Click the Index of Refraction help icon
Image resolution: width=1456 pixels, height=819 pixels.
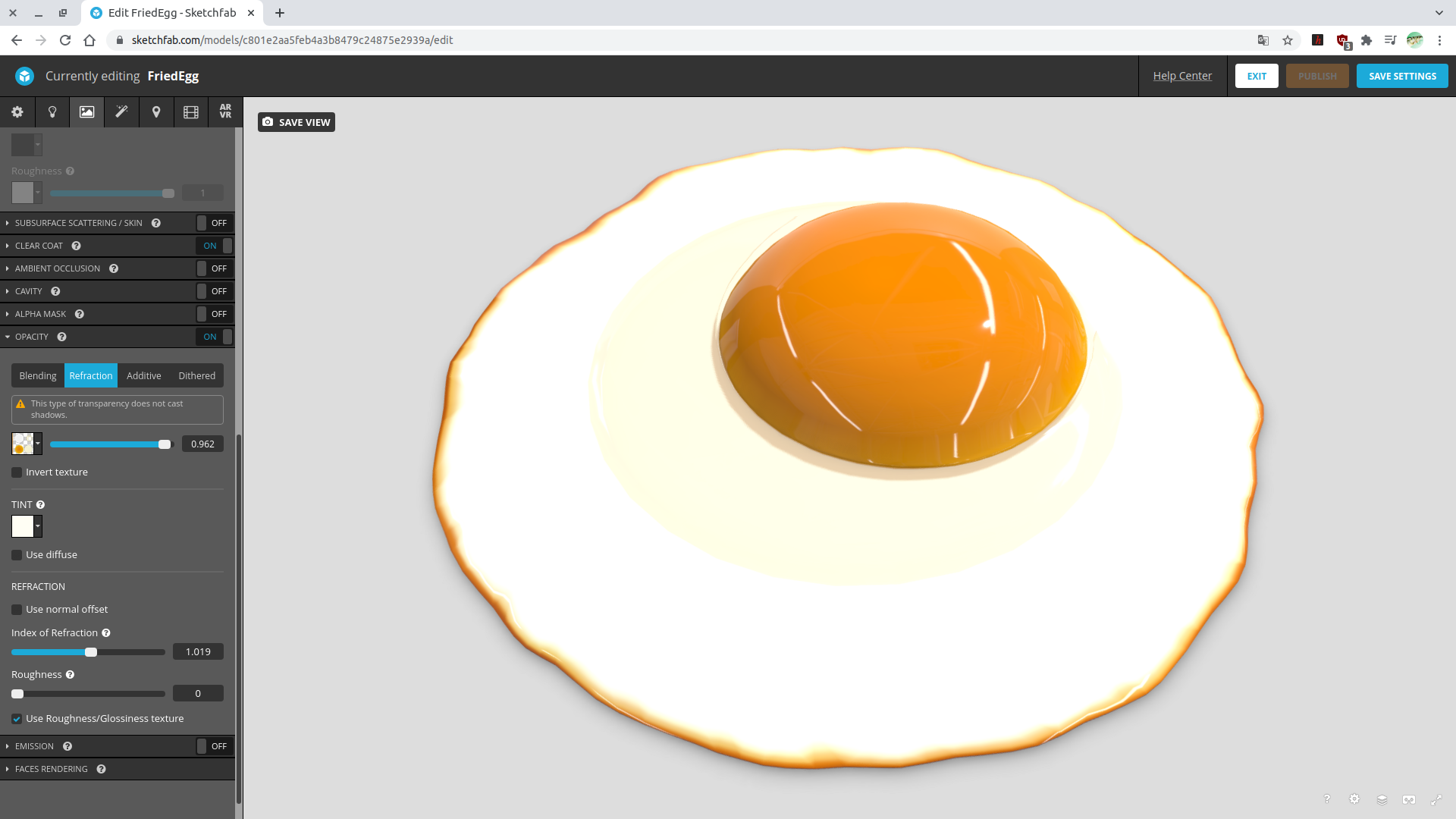(x=106, y=633)
